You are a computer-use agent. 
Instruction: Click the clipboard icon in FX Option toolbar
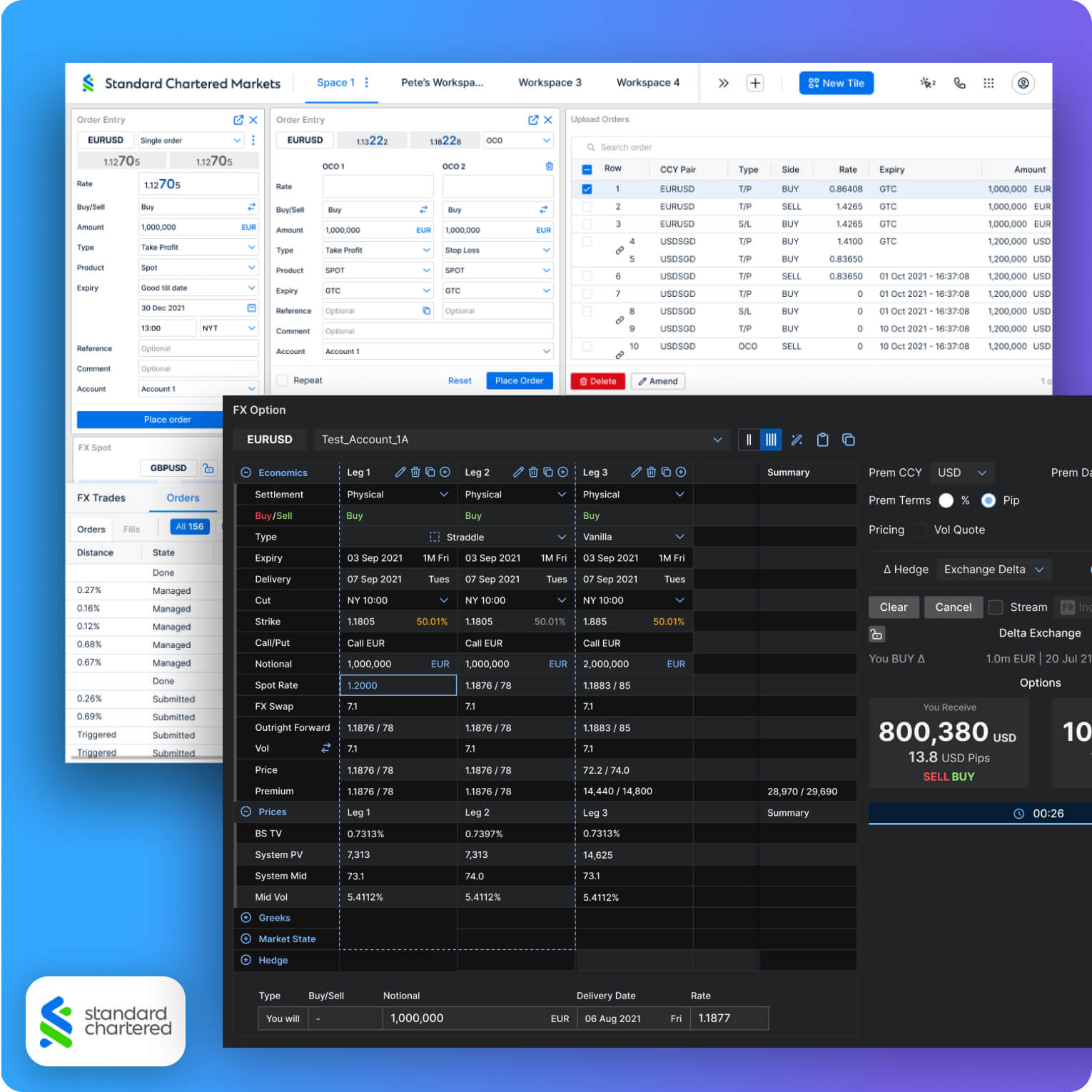point(822,440)
